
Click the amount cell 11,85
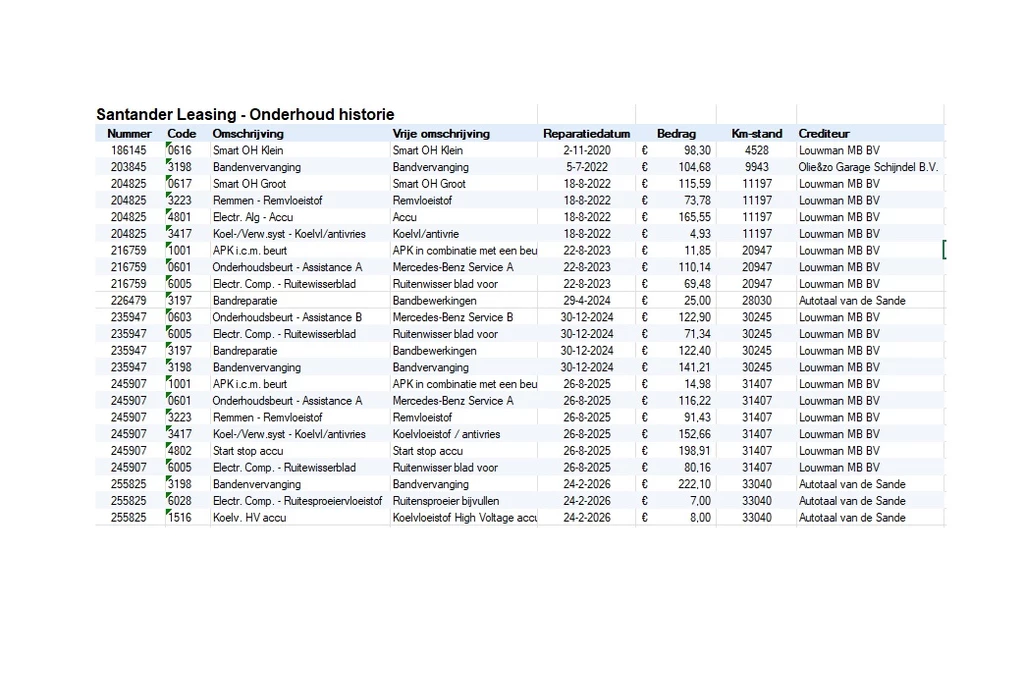pos(697,250)
